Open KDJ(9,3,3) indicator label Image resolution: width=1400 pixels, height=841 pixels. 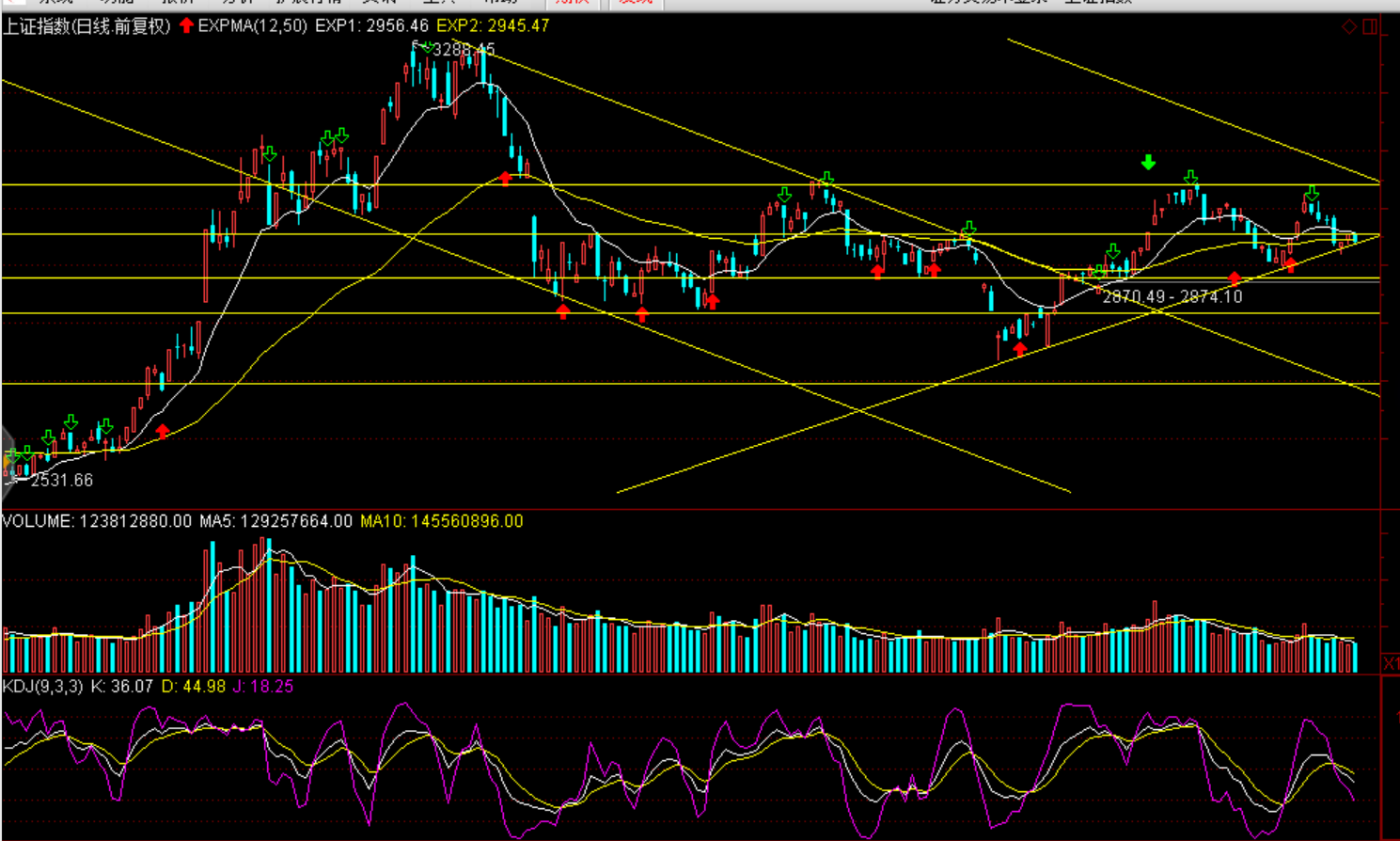click(43, 687)
